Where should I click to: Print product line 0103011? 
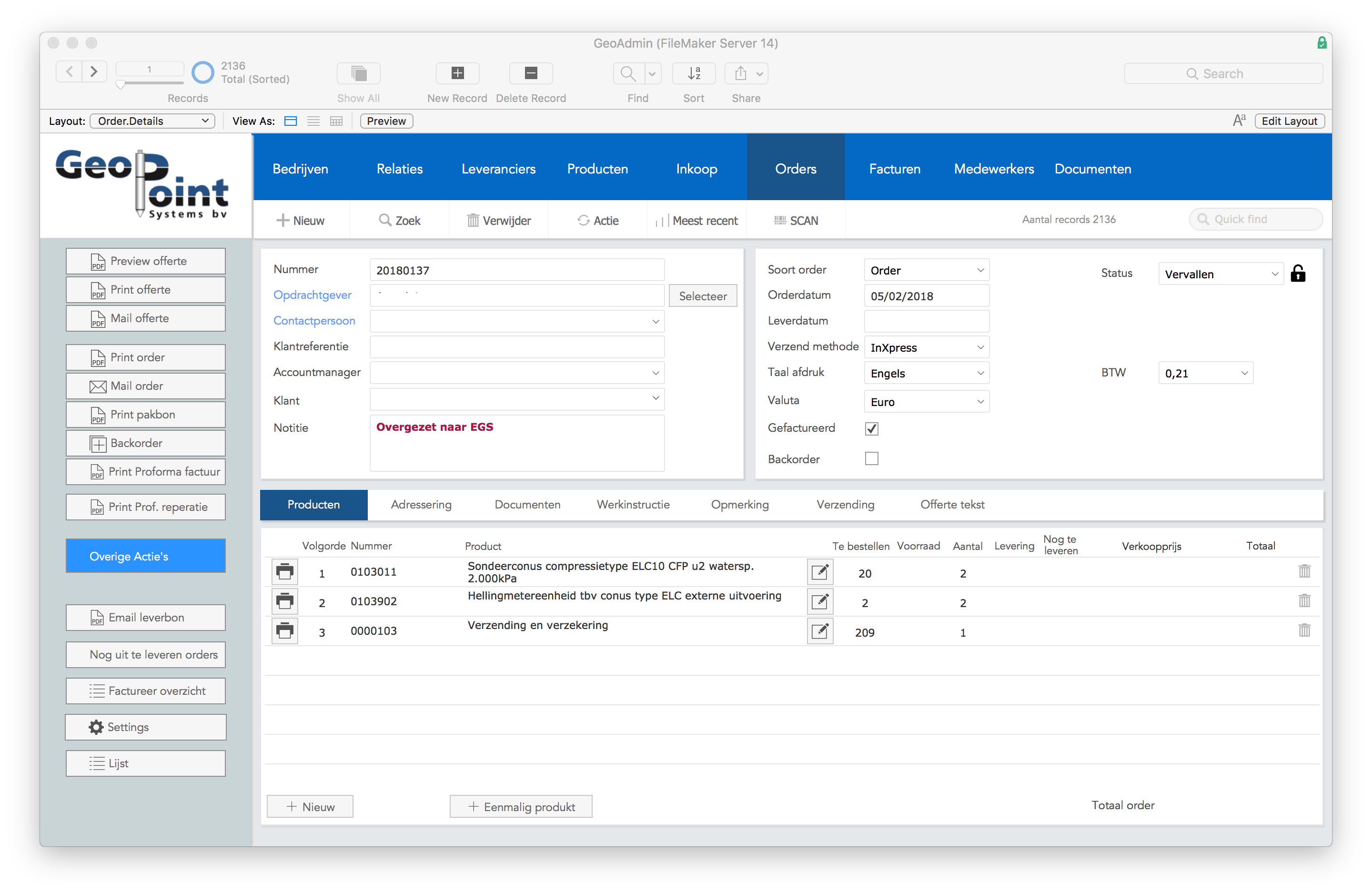pyautogui.click(x=285, y=572)
